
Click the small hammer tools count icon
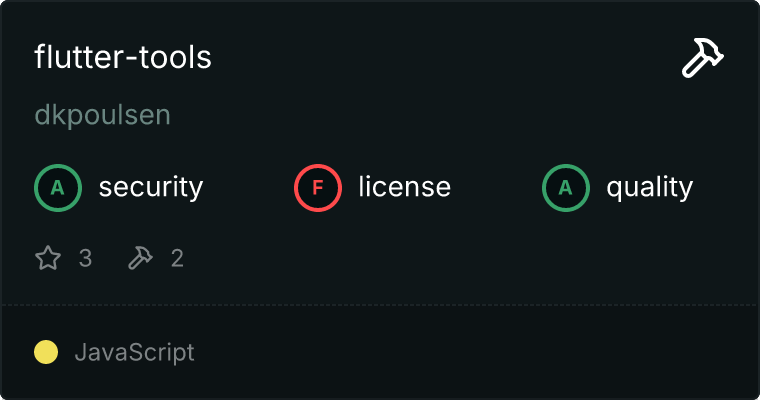tap(139, 259)
